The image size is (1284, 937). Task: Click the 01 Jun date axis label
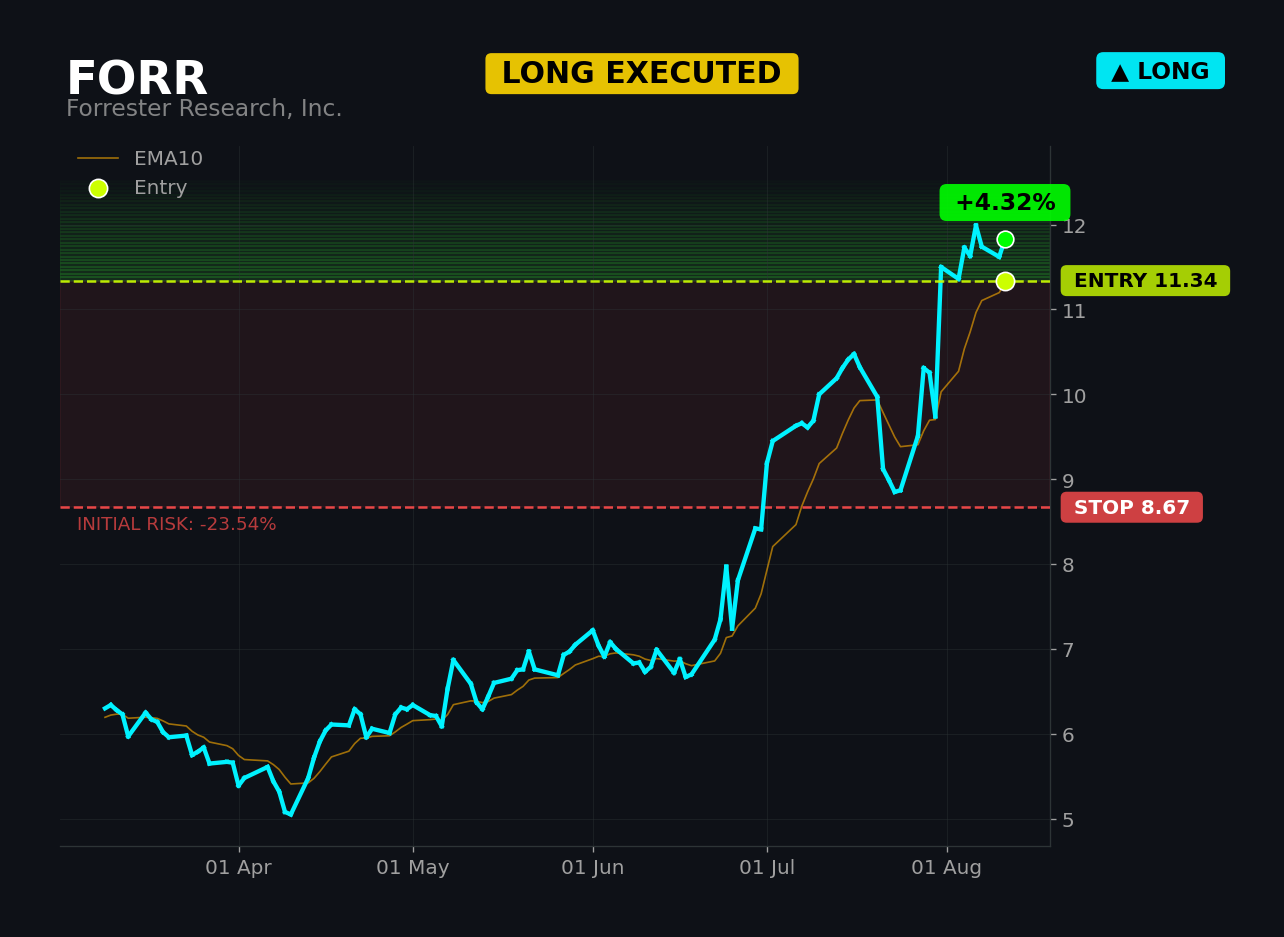[593, 868]
